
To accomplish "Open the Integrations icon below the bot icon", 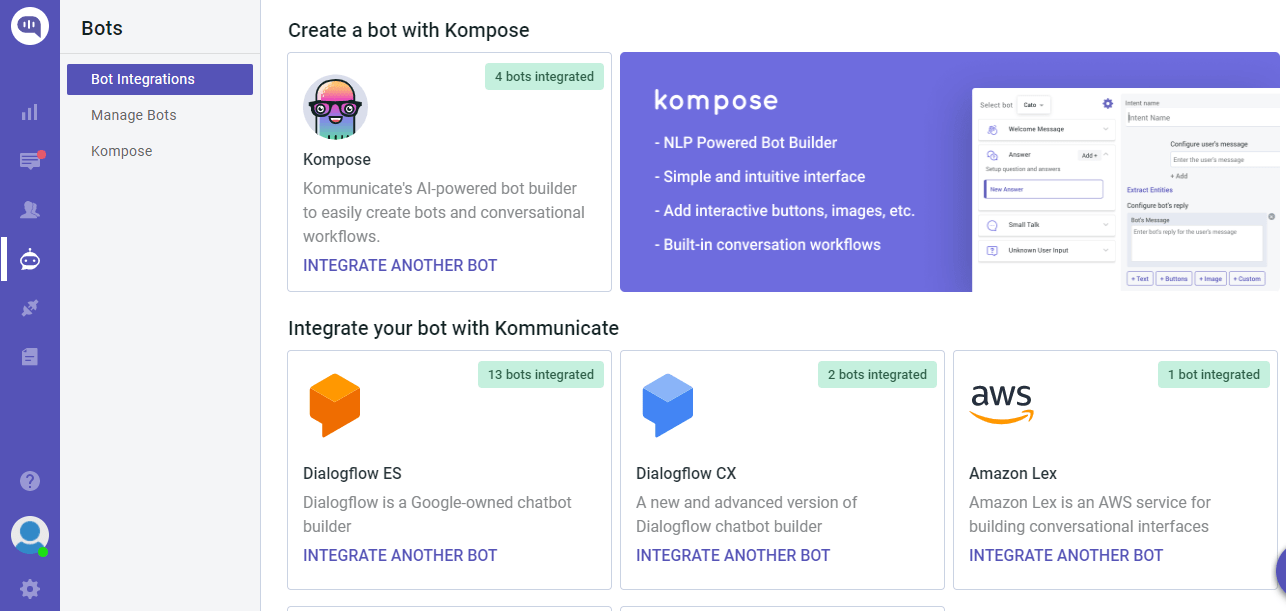I will 29,308.
